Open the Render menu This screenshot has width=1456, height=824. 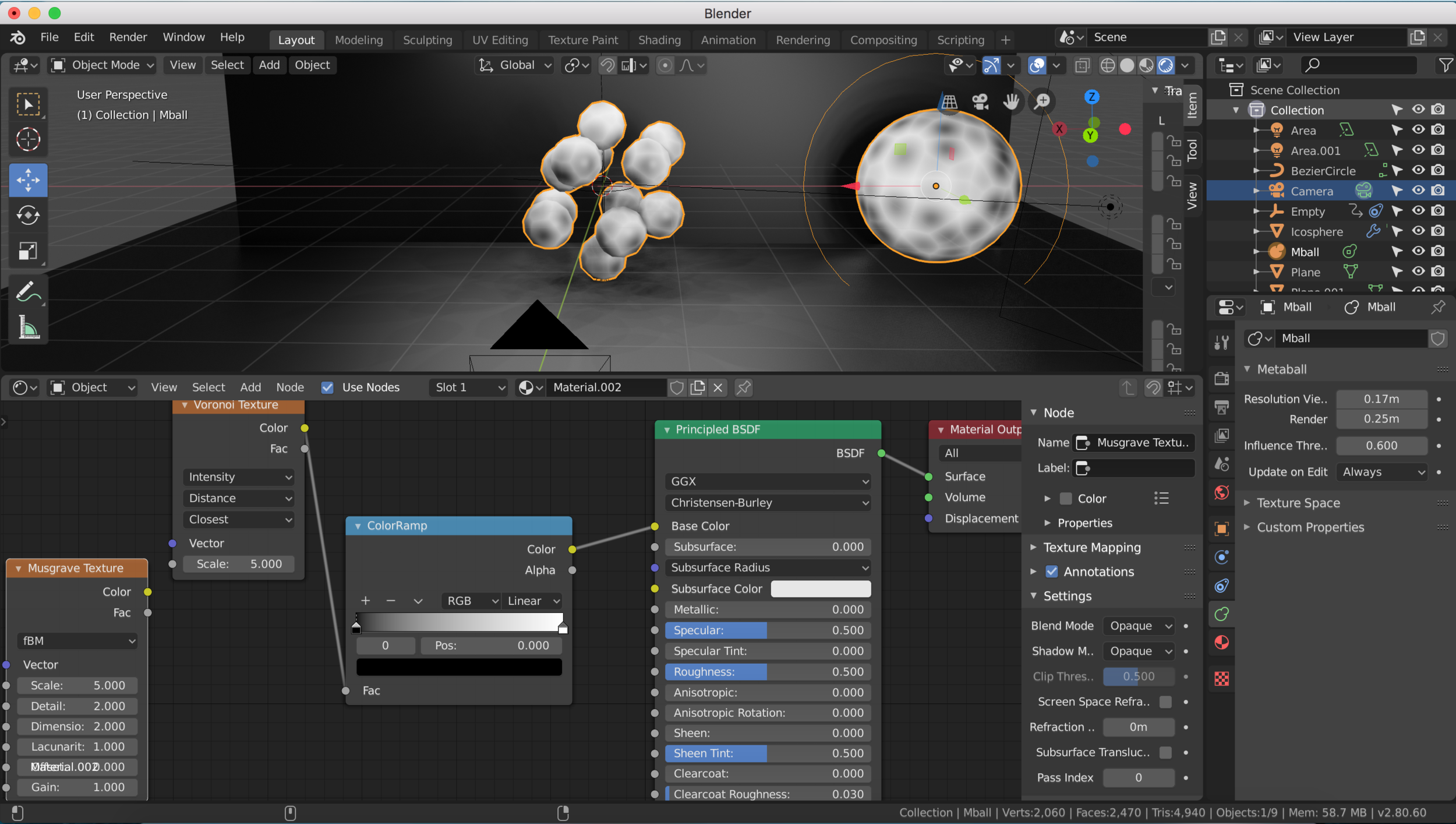[x=128, y=37]
